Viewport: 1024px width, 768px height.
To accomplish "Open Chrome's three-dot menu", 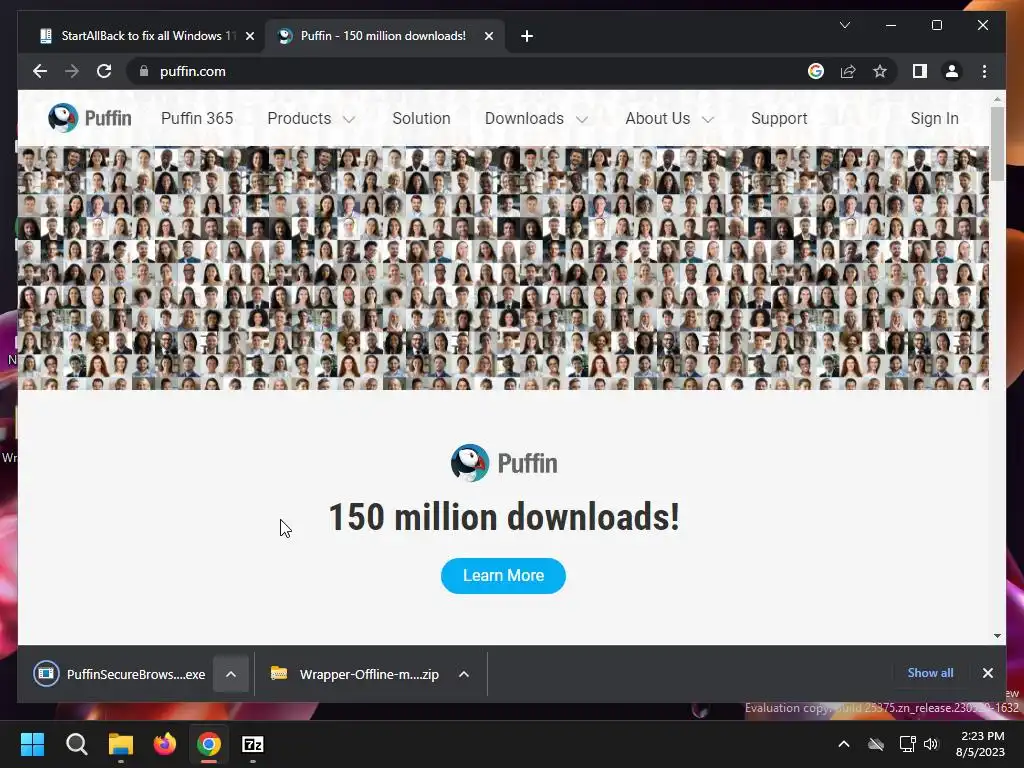I will click(984, 71).
